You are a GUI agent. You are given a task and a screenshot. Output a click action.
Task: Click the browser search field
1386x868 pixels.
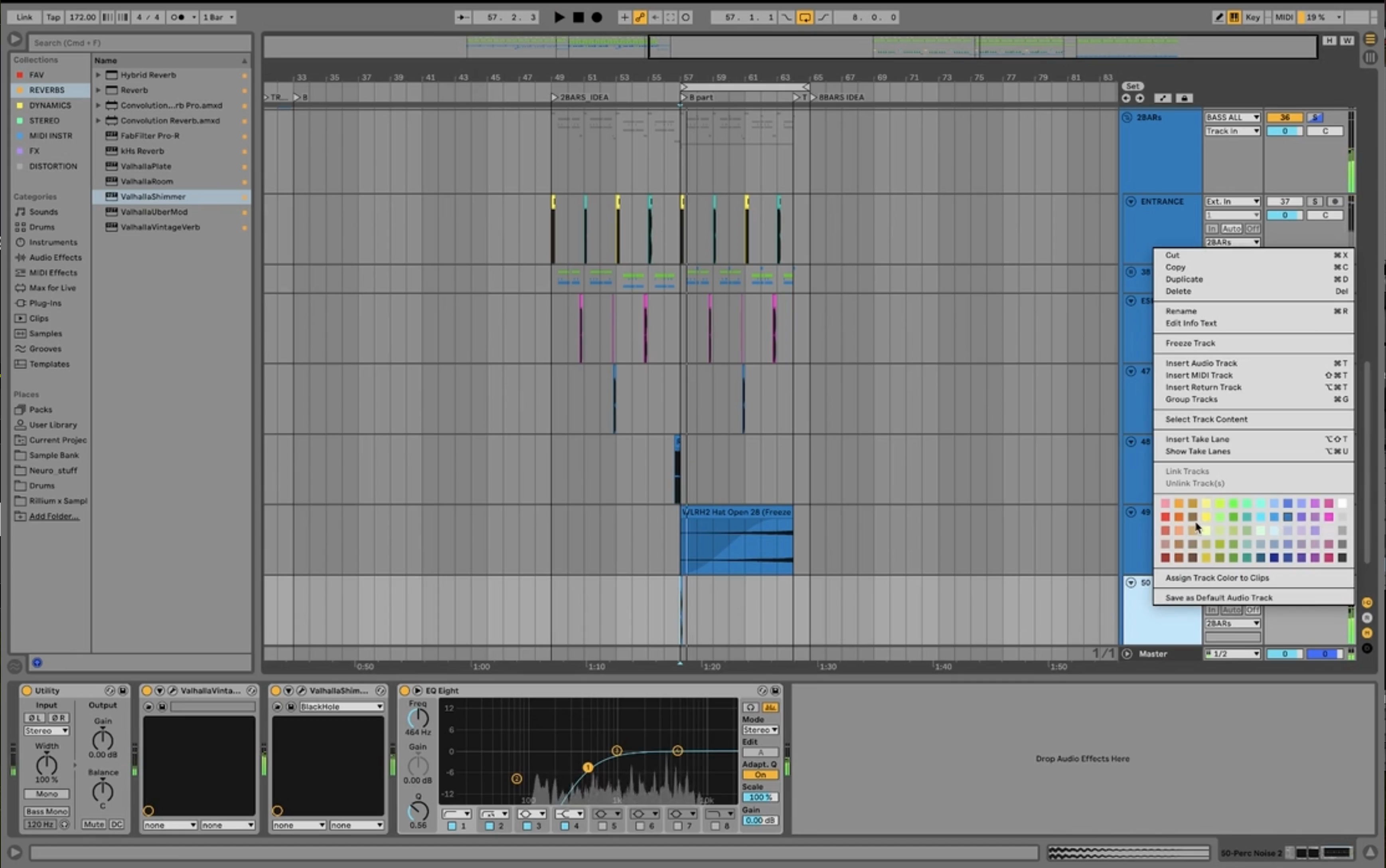pyautogui.click(x=140, y=42)
